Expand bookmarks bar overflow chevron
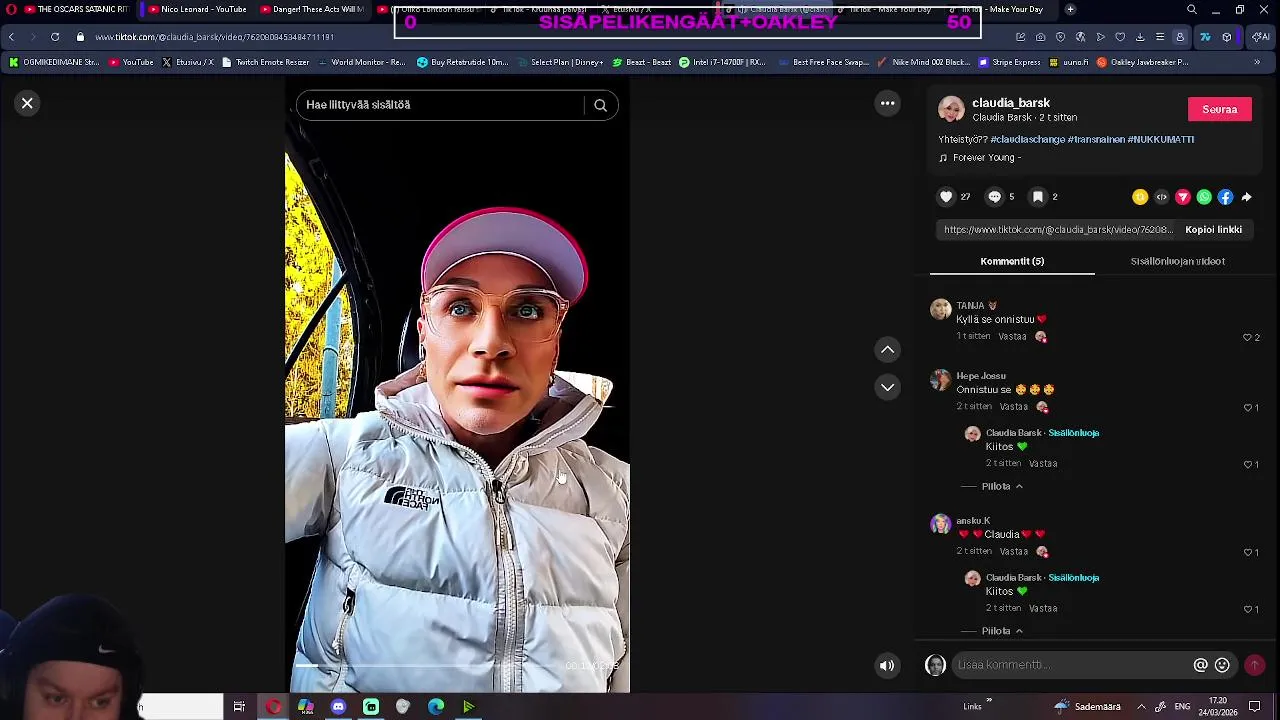Screen dimensions: 1280x720 pos(1257,62)
